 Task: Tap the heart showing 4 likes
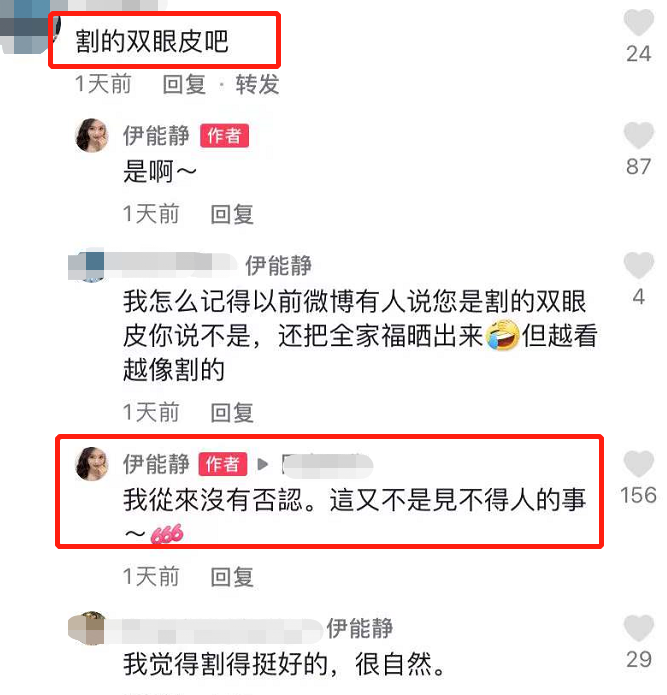(x=639, y=265)
